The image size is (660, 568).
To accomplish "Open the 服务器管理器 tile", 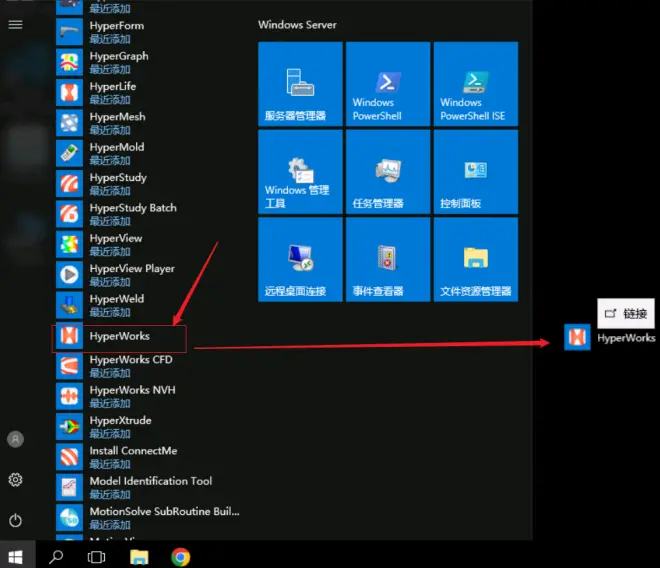I will pyautogui.click(x=300, y=84).
